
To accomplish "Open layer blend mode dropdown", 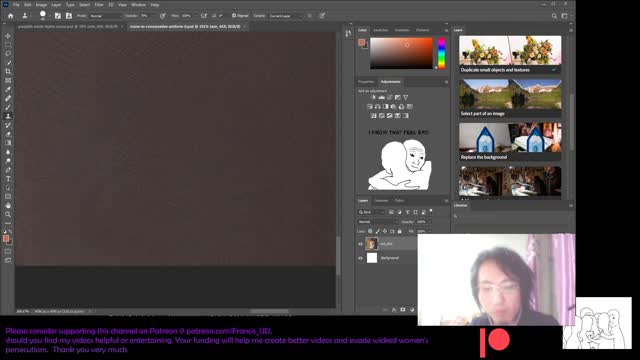I will pos(378,222).
